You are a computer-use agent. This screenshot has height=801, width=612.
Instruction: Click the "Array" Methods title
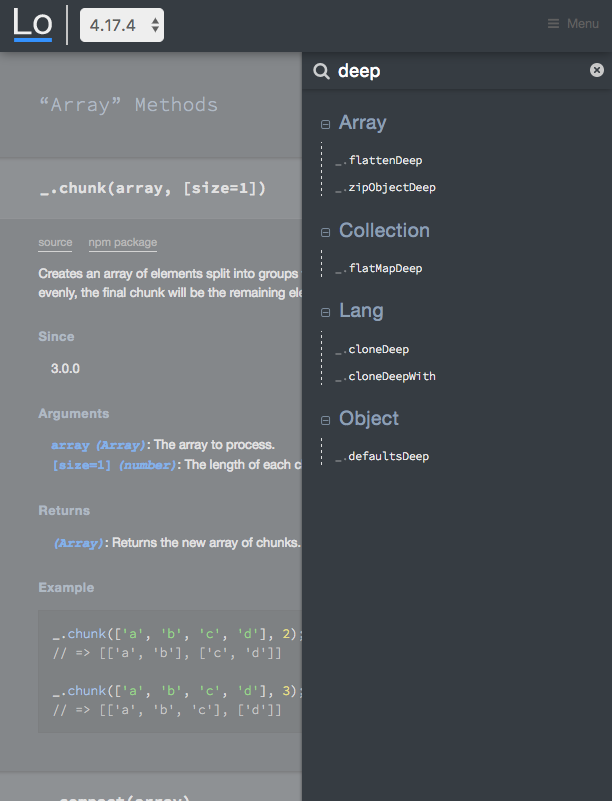[129, 105]
